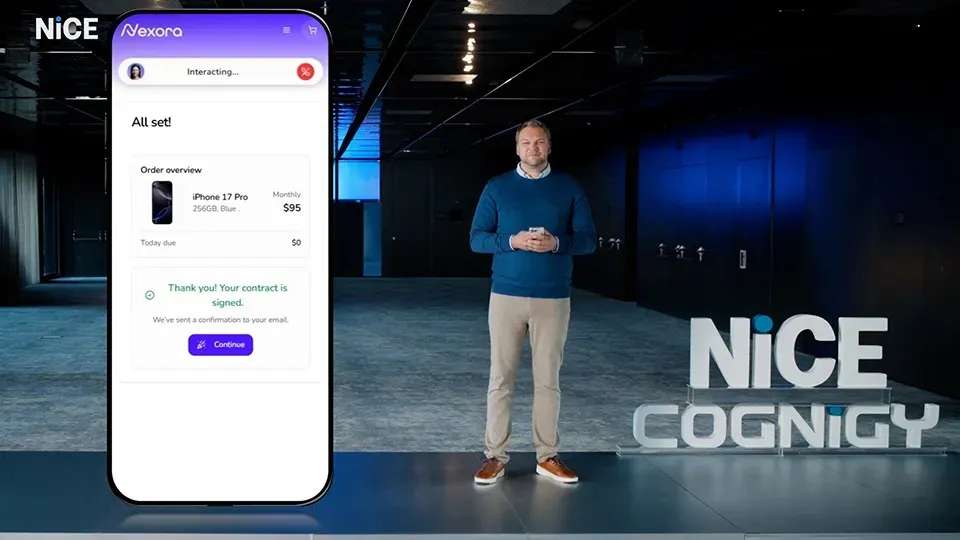Click the "256GB, Blue" product details
Image resolution: width=960 pixels, height=540 pixels.
coord(219,209)
